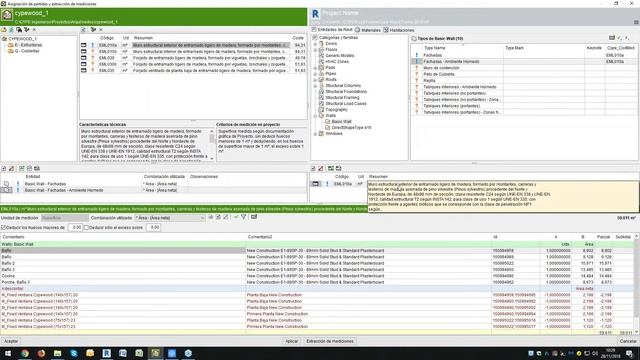
Task: Click the delete X icon above work items list
Action: [101, 30]
